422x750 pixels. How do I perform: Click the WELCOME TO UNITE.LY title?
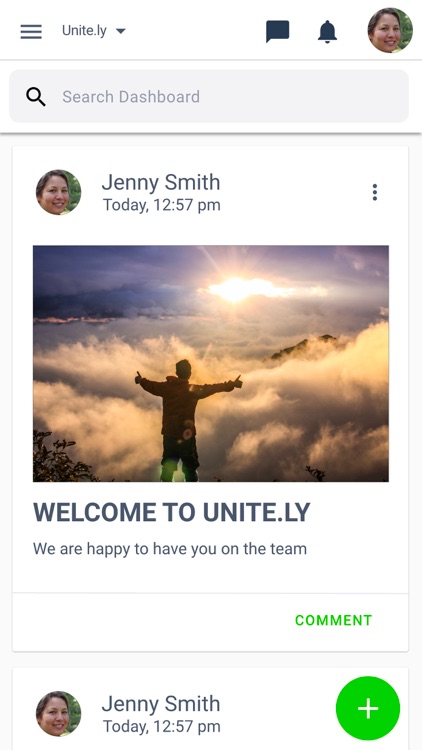pyautogui.click(x=172, y=513)
